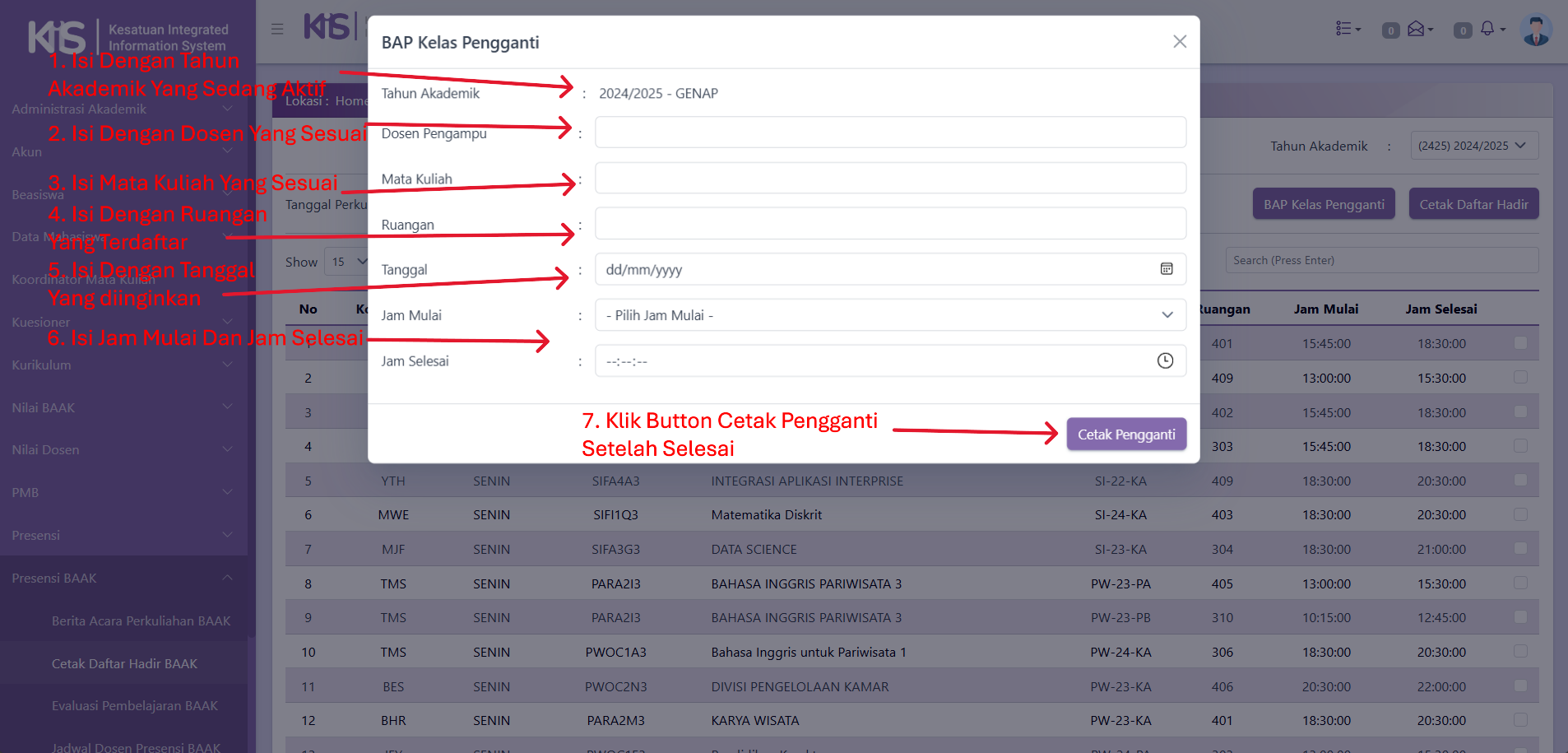Tick the checkbox for Matematika Diskrit row
Image resolution: width=1568 pixels, height=753 pixels.
click(1520, 514)
